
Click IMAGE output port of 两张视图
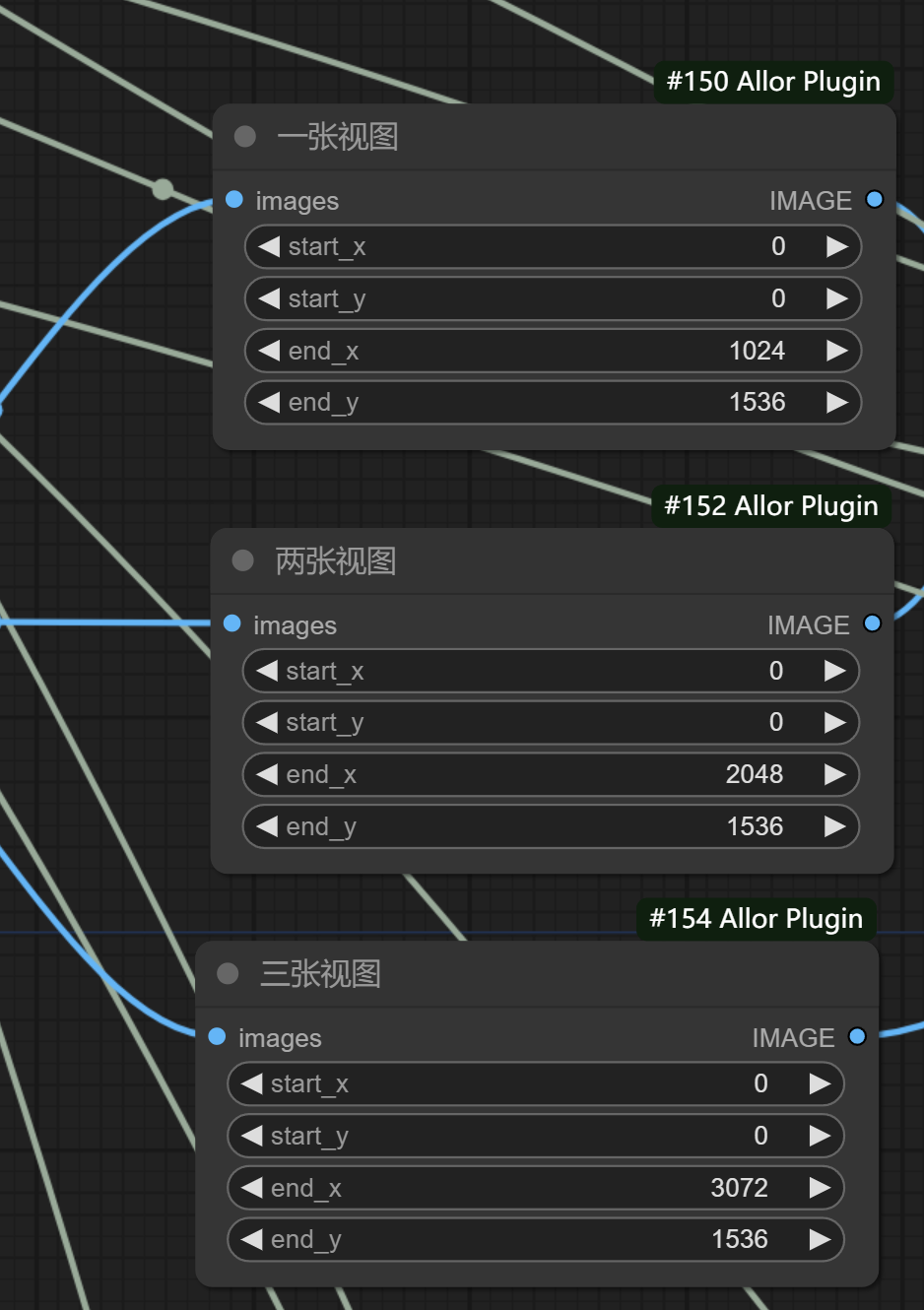click(x=872, y=623)
